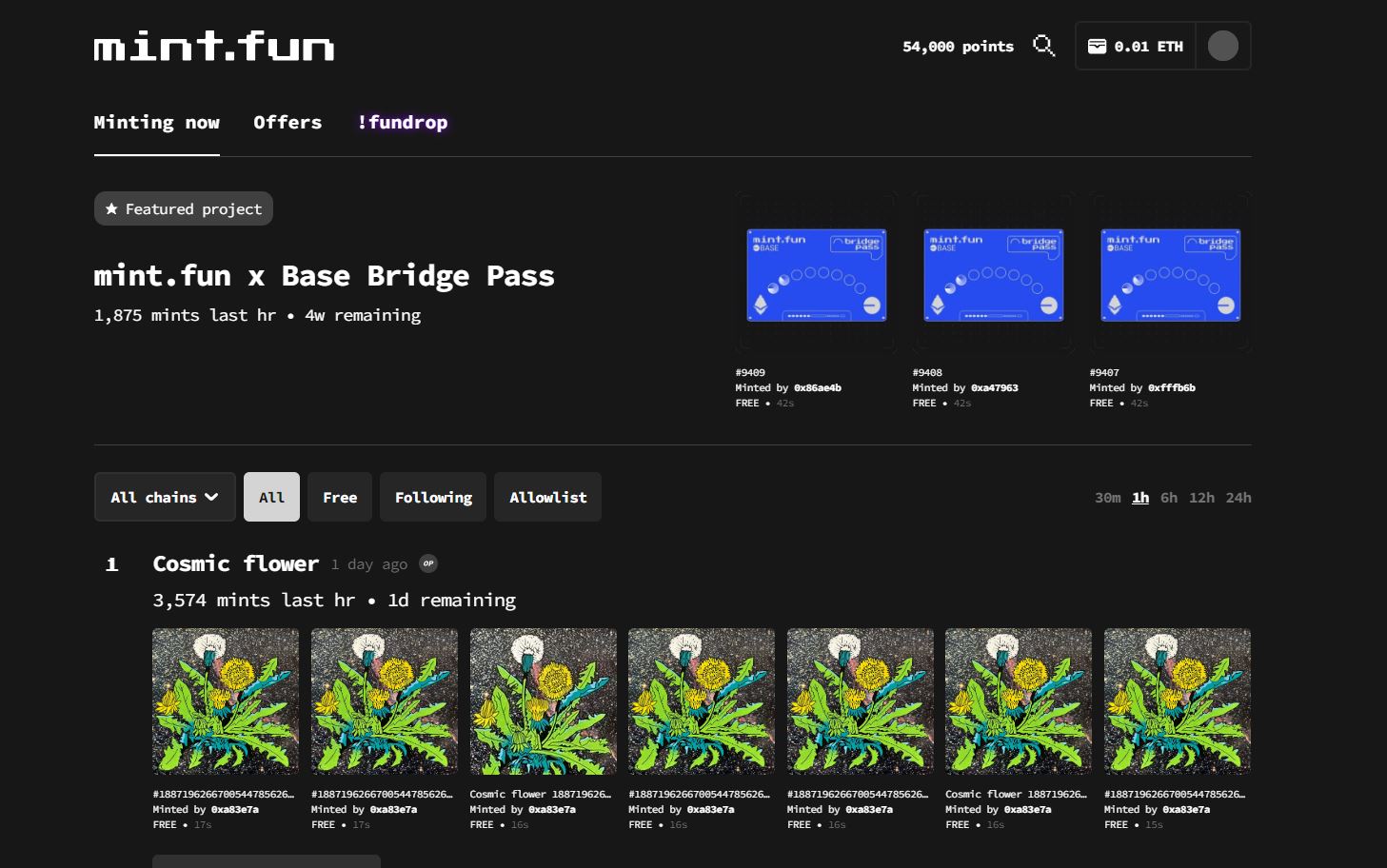Set time range to 12h
The height and width of the screenshot is (868, 1387).
(x=1201, y=497)
